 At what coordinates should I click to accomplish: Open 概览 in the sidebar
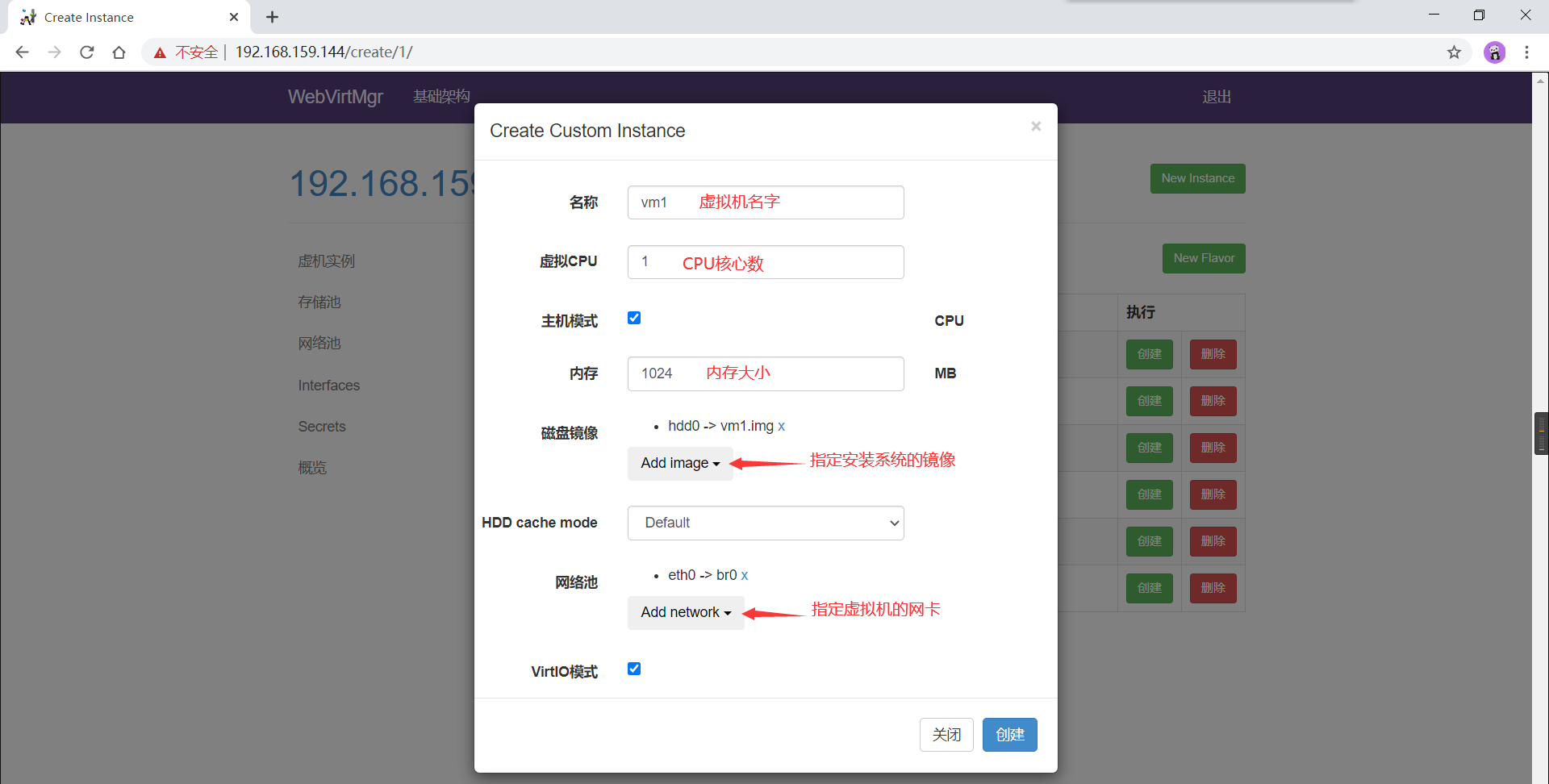(312, 468)
